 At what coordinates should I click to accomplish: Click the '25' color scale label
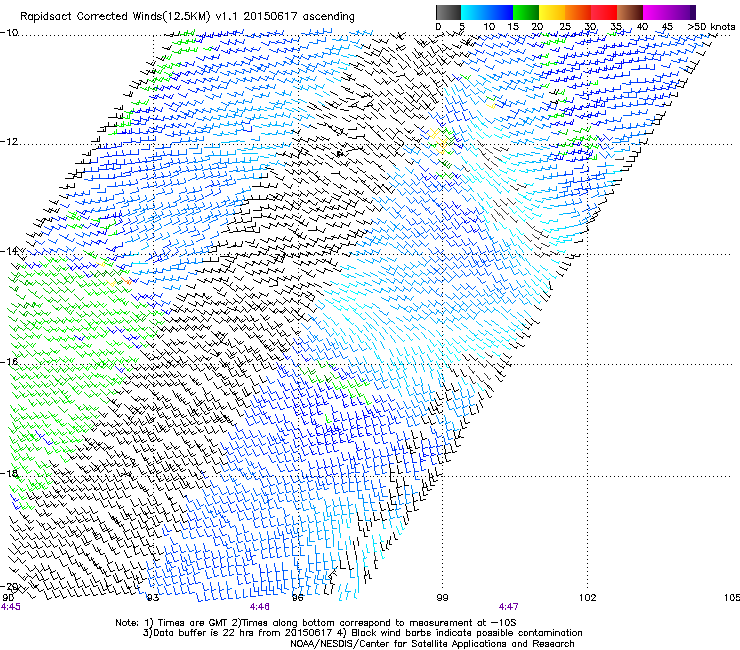pyautogui.click(x=564, y=27)
